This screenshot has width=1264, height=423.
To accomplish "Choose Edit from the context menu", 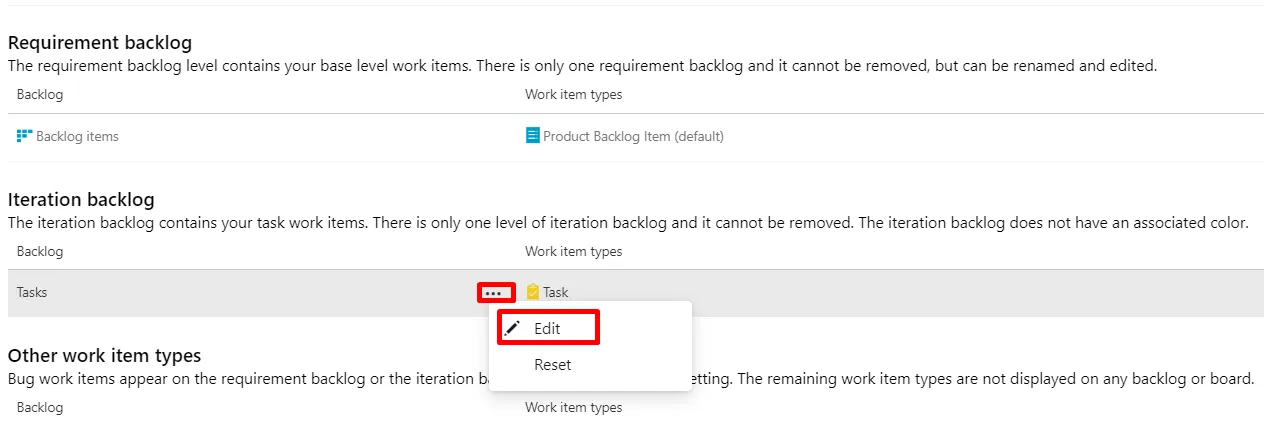I will coord(547,328).
